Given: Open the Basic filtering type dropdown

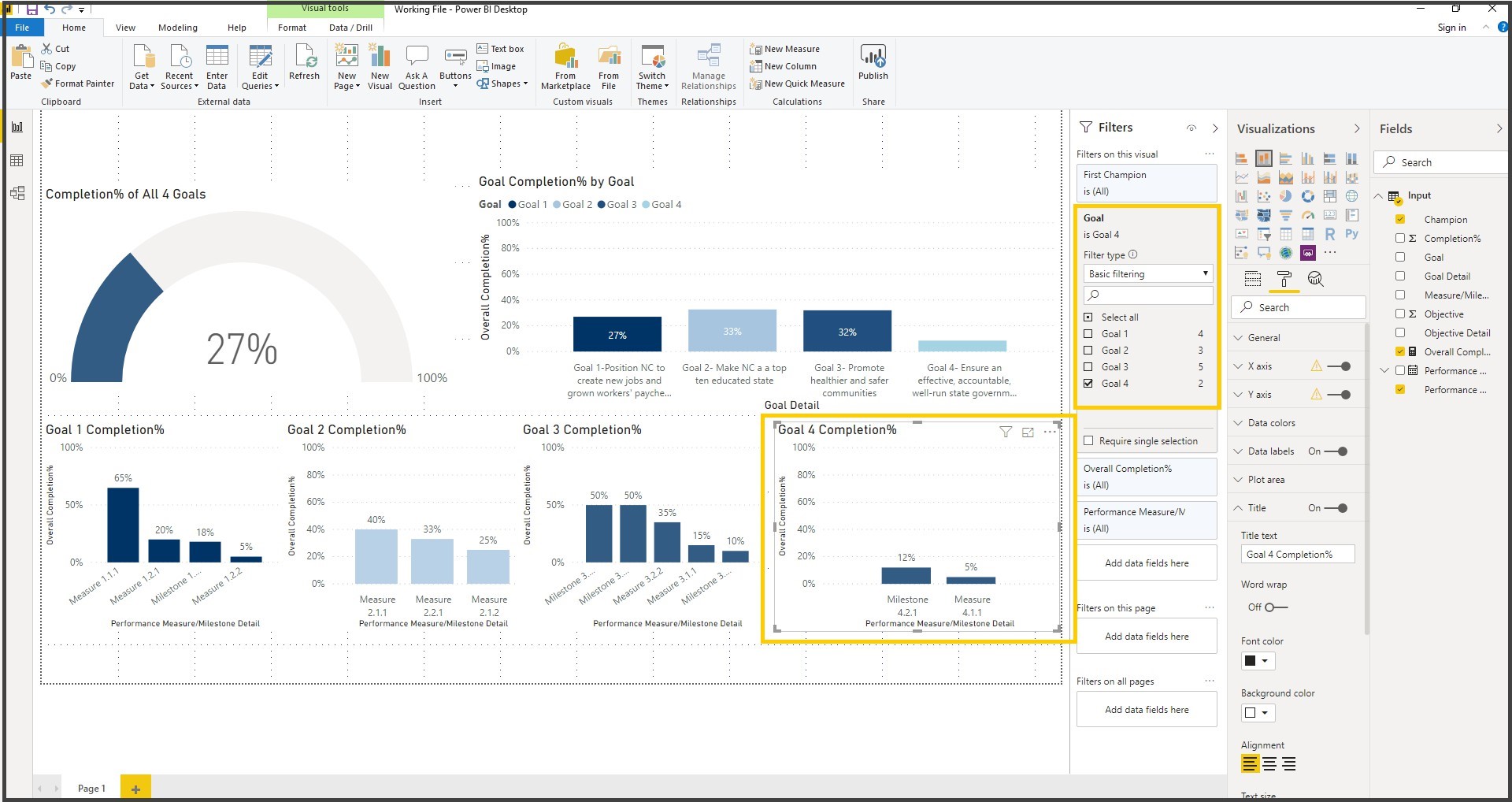Looking at the screenshot, I should pyautogui.click(x=1148, y=274).
